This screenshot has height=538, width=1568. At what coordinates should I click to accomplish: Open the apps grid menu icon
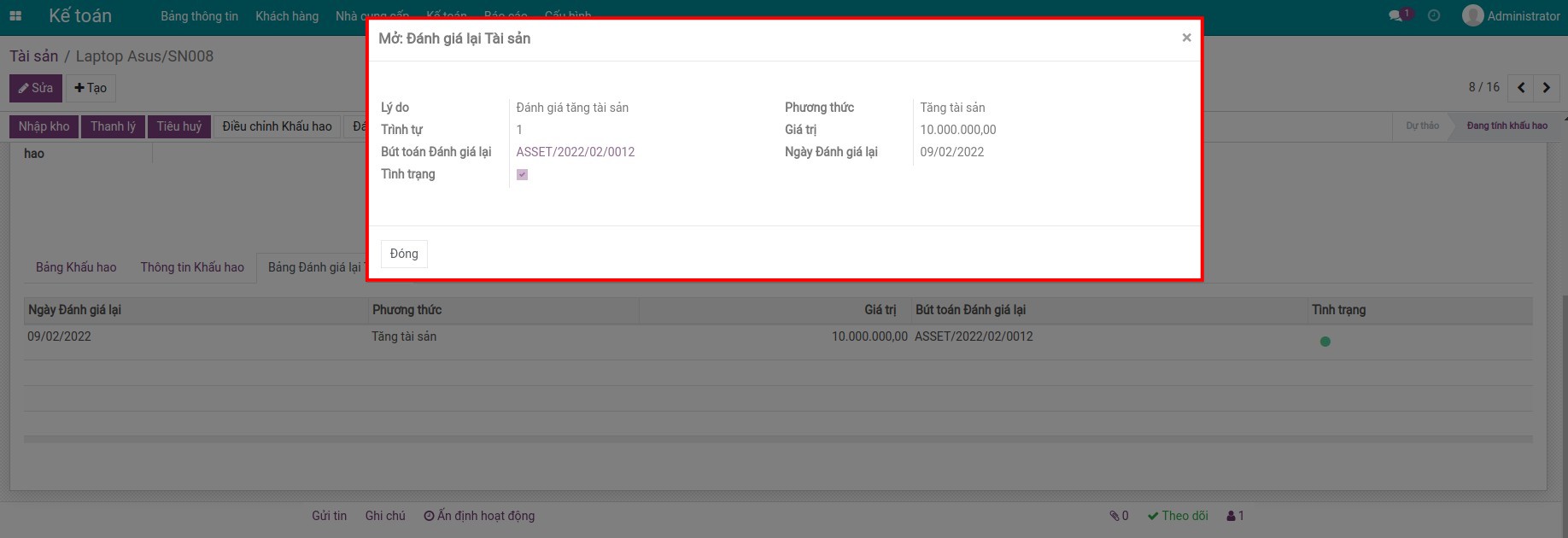coord(15,15)
